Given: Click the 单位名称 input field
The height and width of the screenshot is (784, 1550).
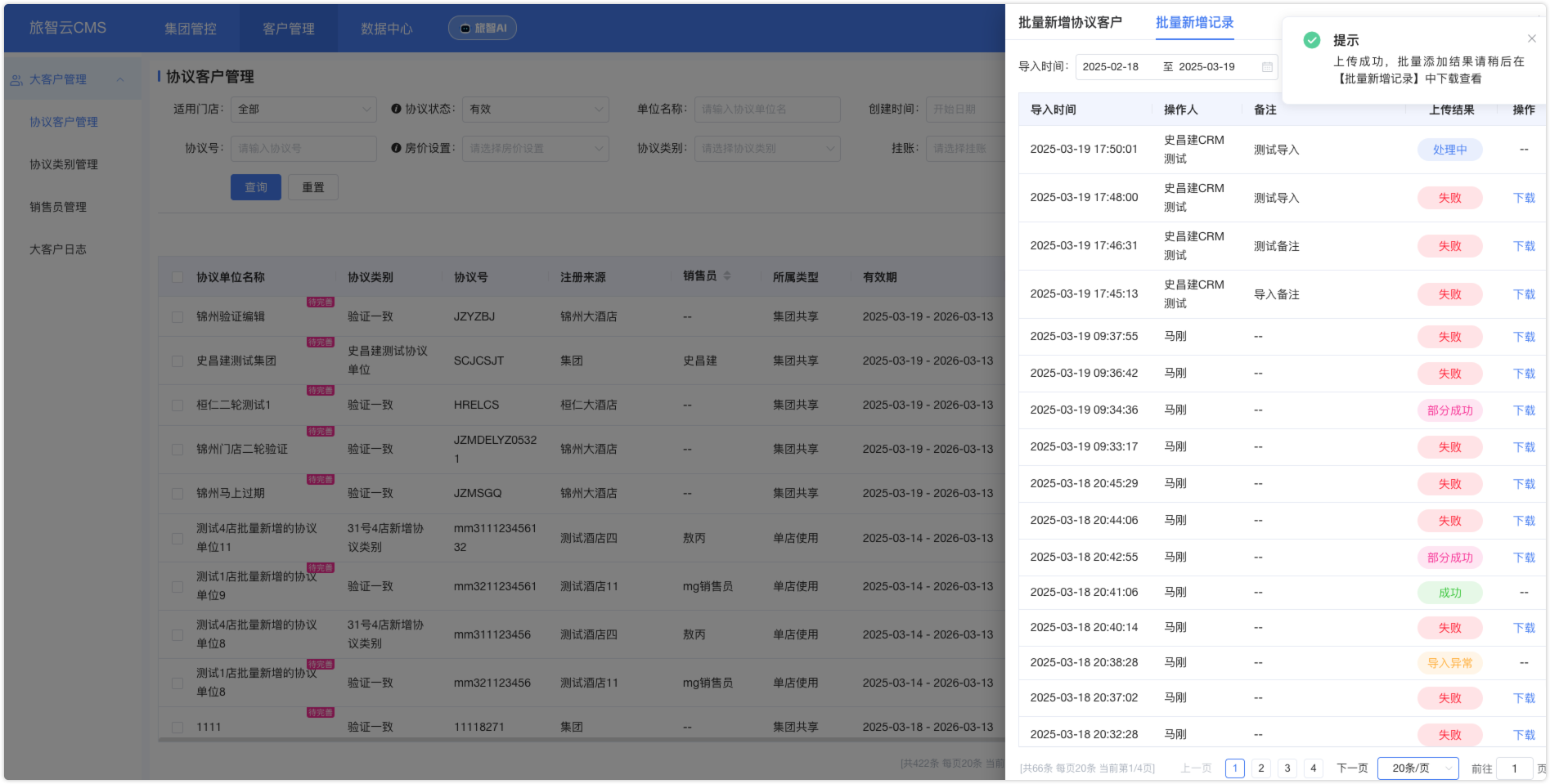Looking at the screenshot, I should click(767, 110).
